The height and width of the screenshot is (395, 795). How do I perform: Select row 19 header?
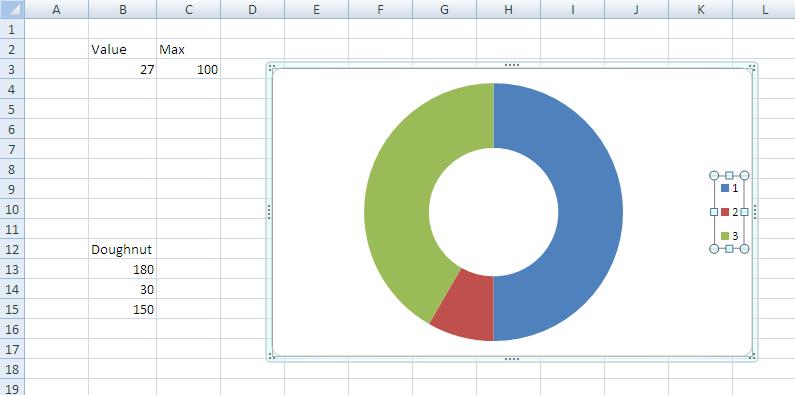[12, 388]
